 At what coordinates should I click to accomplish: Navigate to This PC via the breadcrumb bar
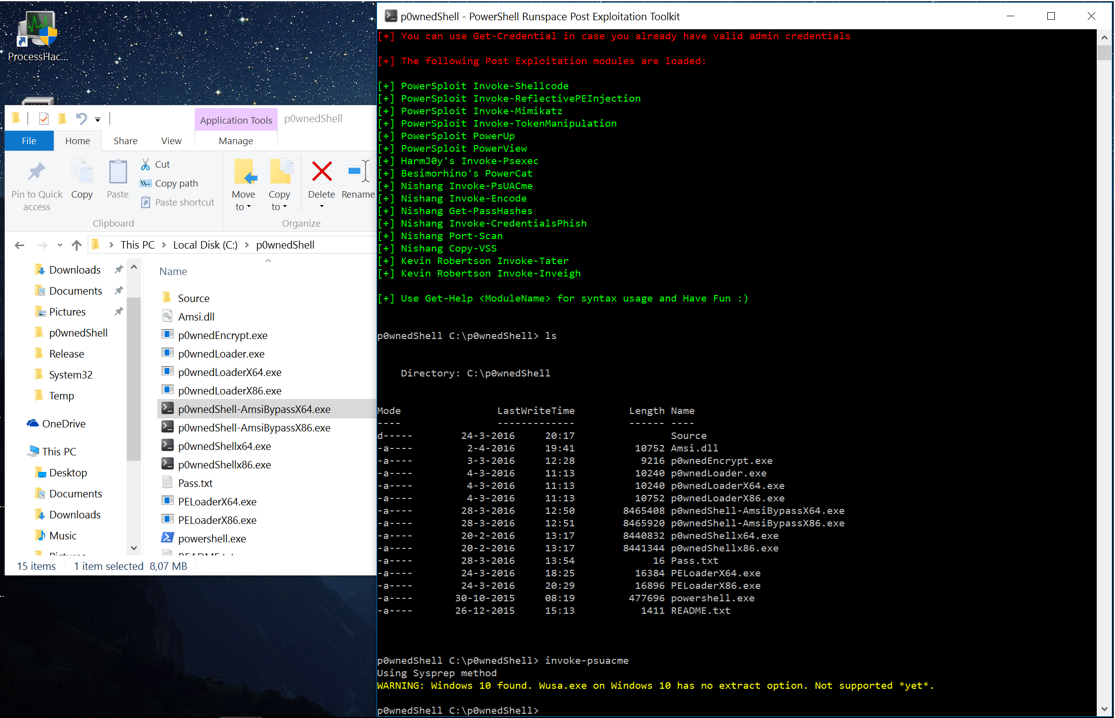pos(137,244)
